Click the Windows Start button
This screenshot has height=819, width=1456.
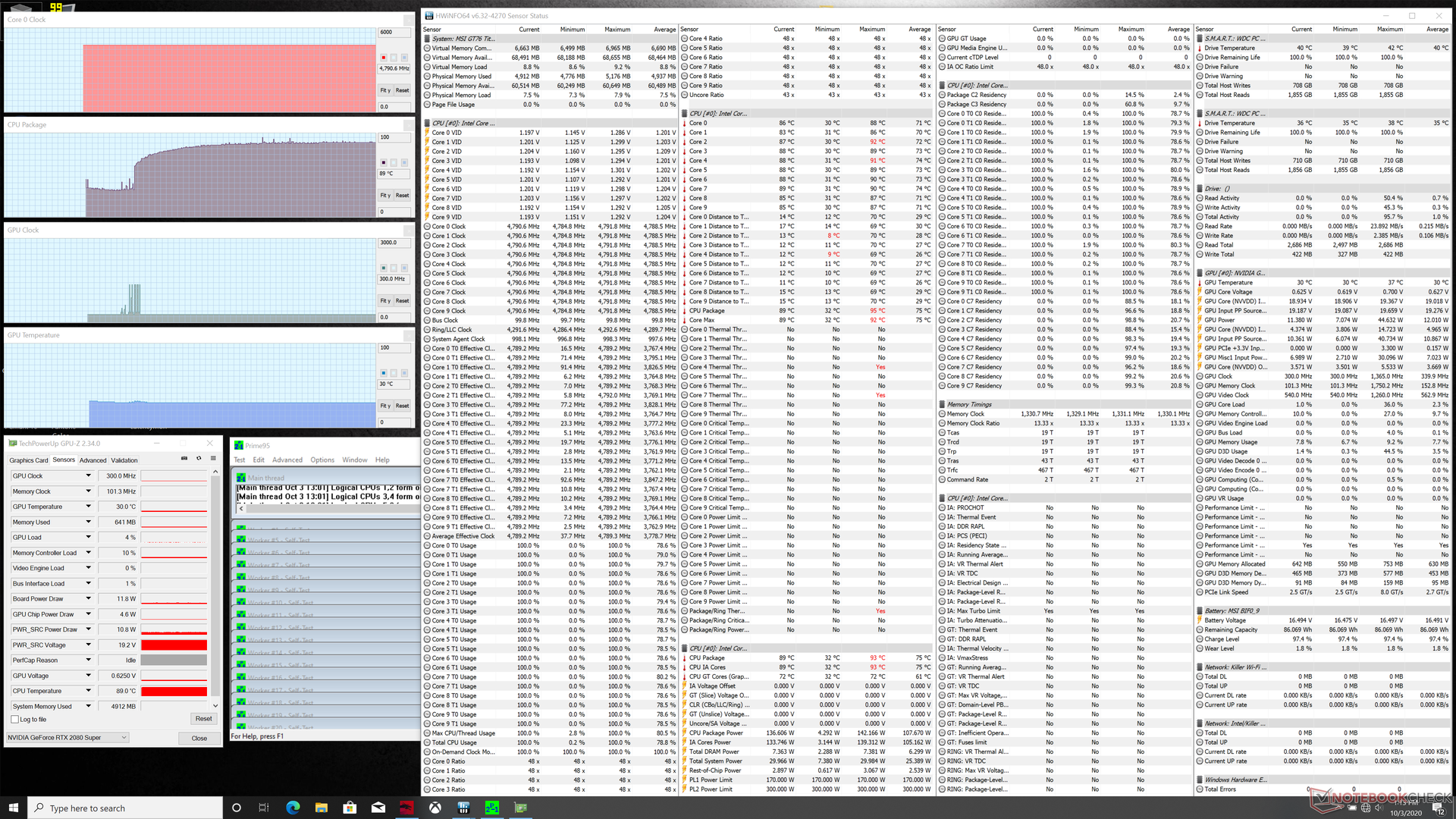click(13, 808)
